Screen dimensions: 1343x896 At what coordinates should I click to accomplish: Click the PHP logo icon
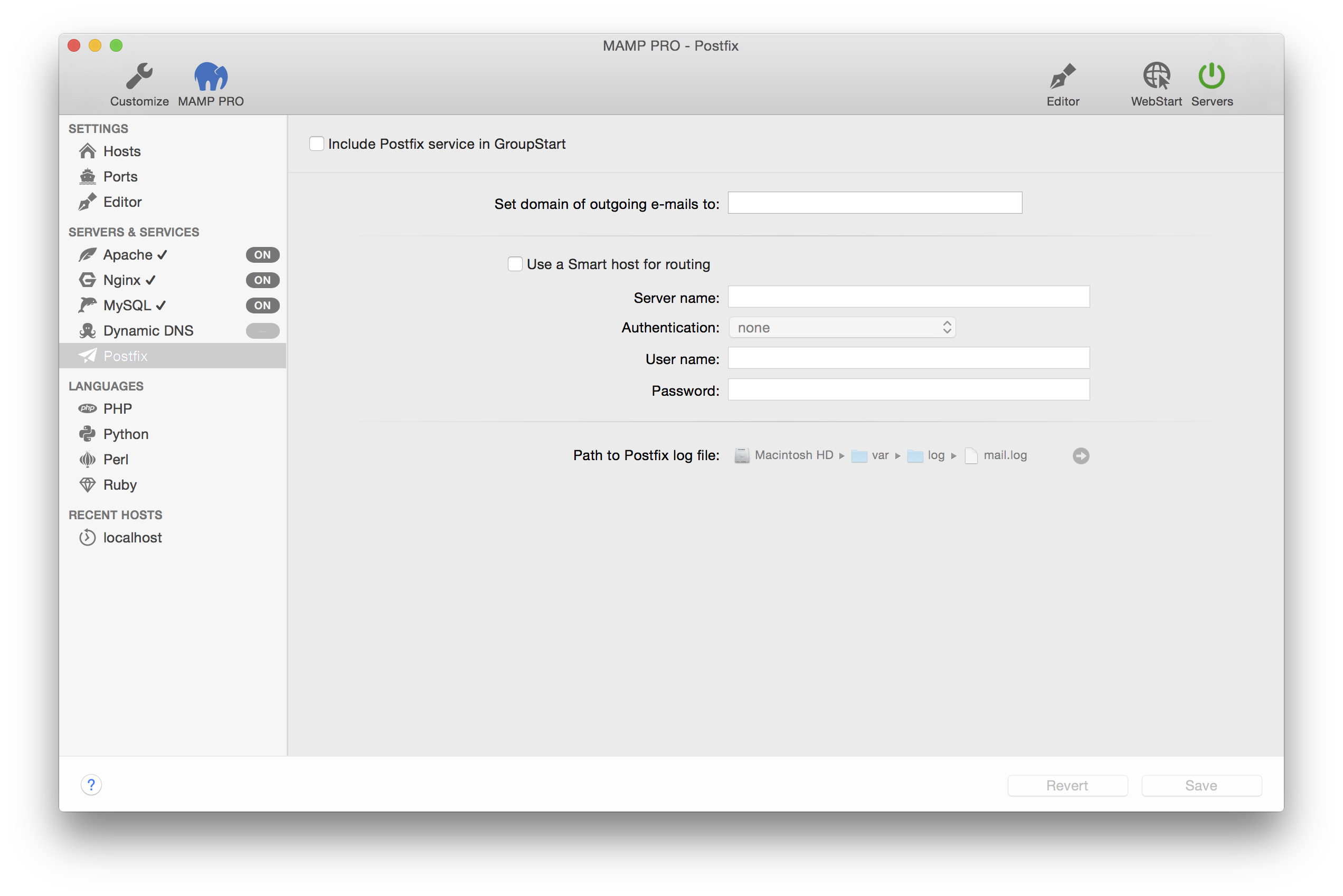click(x=88, y=408)
